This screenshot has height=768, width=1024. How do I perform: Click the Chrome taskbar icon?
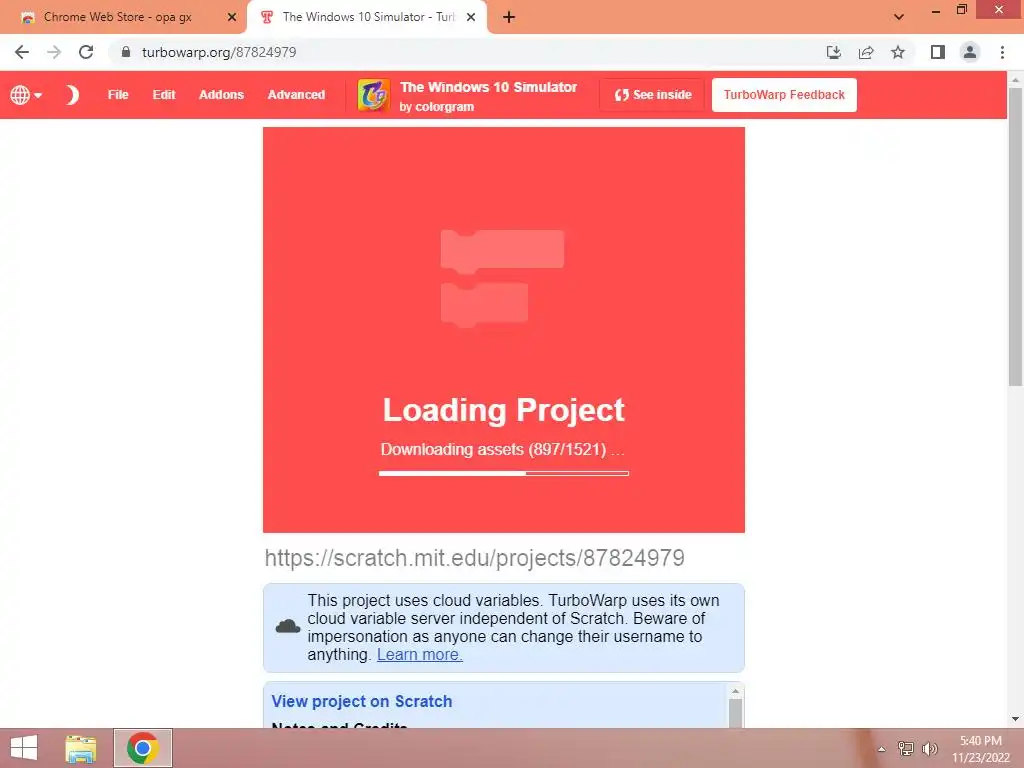pyautogui.click(x=143, y=748)
